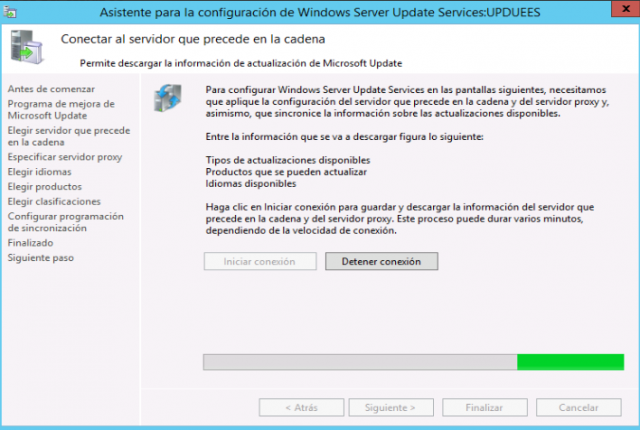Screen dimensions: 640x430
Task: Stop the connection with Detener conexión
Action: coord(382,261)
